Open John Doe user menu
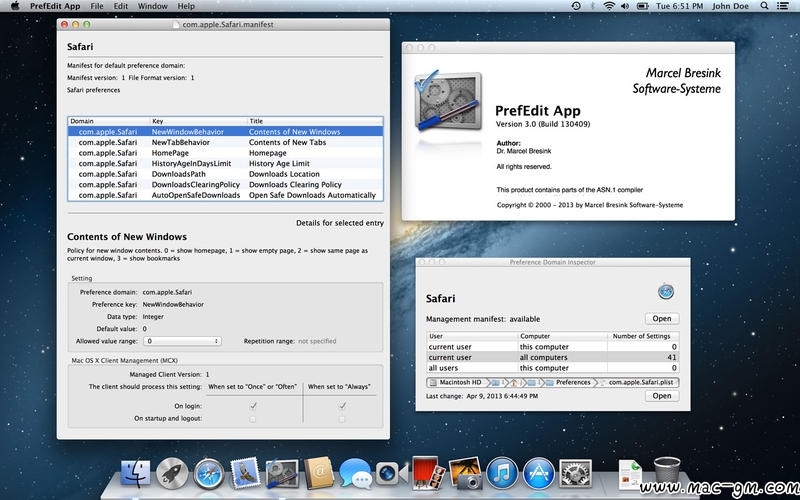This screenshot has width=800, height=500. tap(730, 6)
